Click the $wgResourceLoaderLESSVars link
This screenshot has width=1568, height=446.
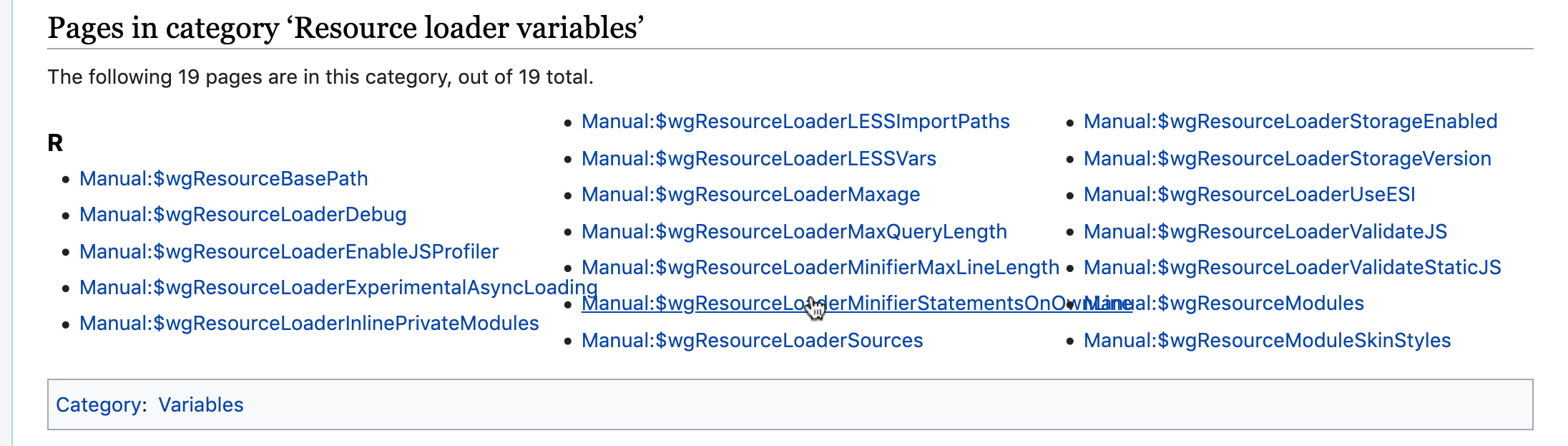tap(758, 159)
